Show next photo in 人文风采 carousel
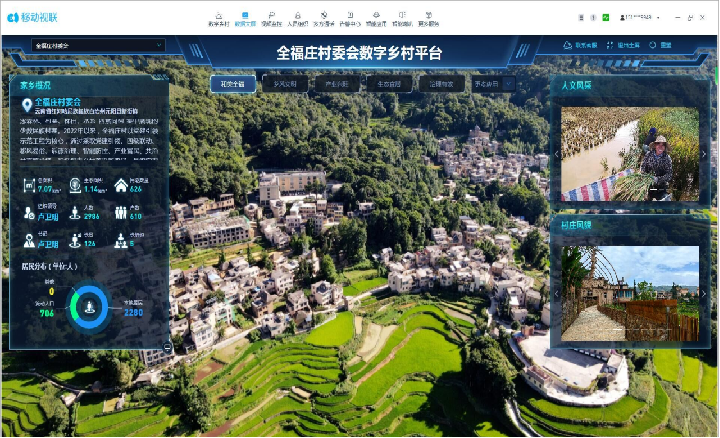 click(703, 154)
